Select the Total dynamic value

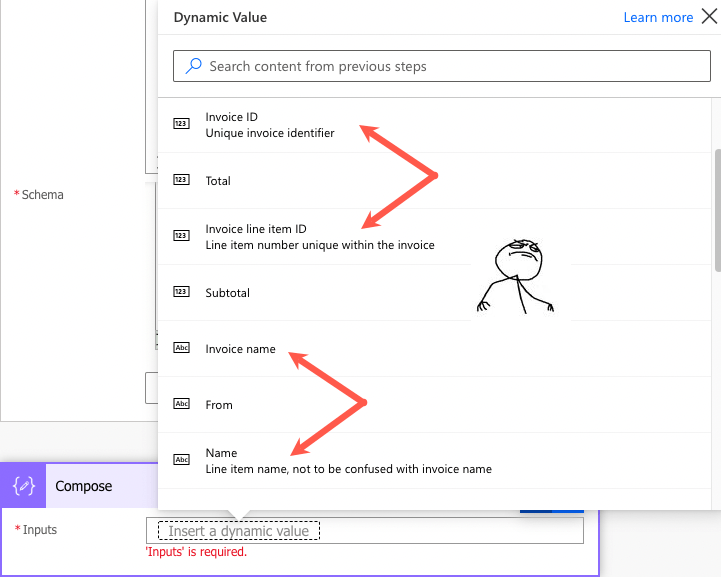pyautogui.click(x=218, y=181)
